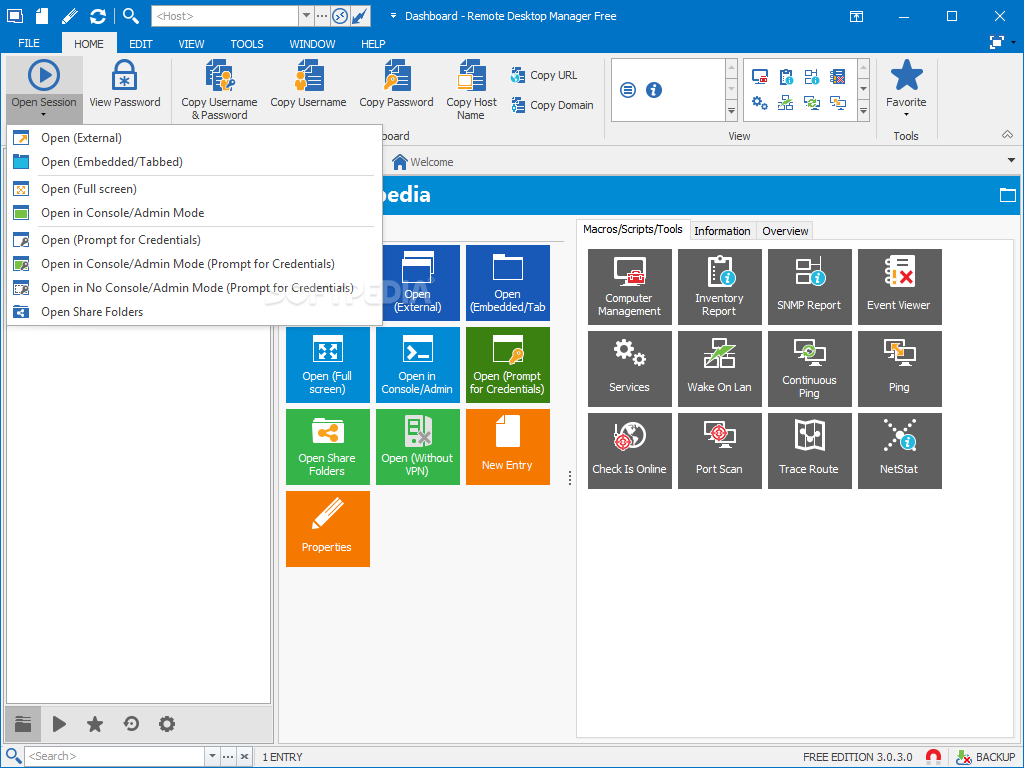The image size is (1024, 768).
Task: Click the Welcome tab link
Action: click(423, 162)
